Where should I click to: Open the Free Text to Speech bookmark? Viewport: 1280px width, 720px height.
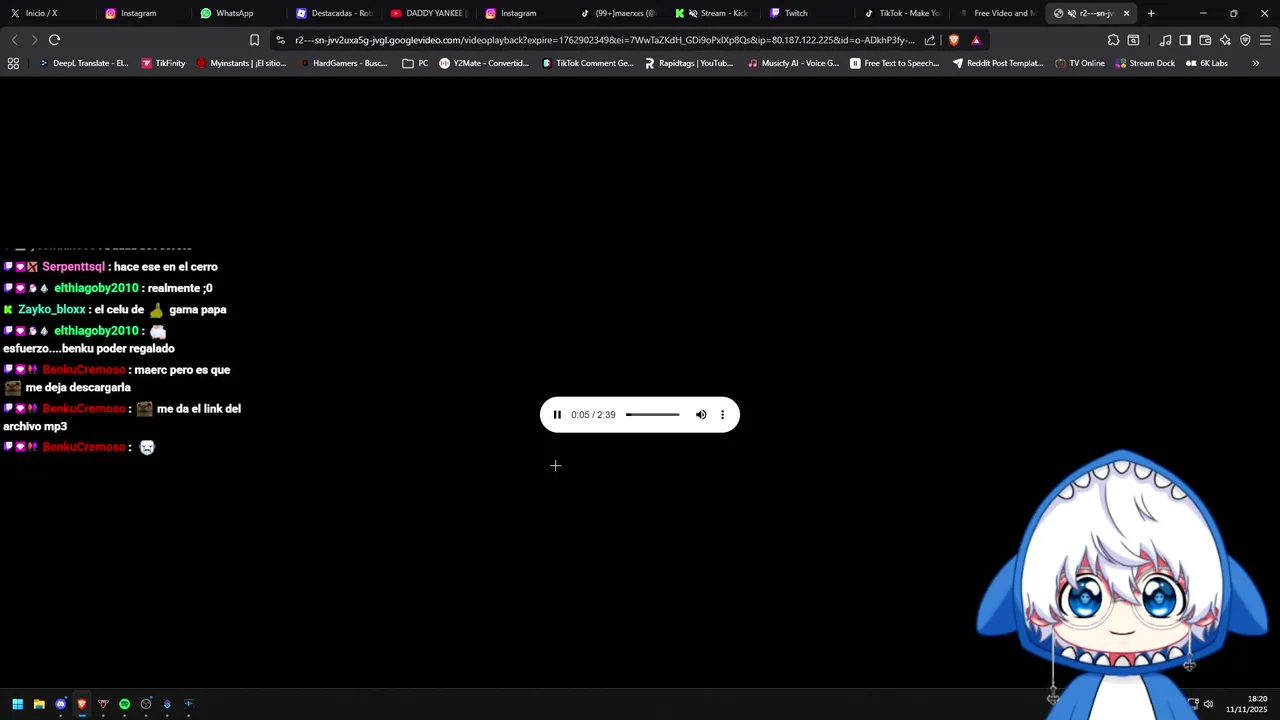coord(895,63)
